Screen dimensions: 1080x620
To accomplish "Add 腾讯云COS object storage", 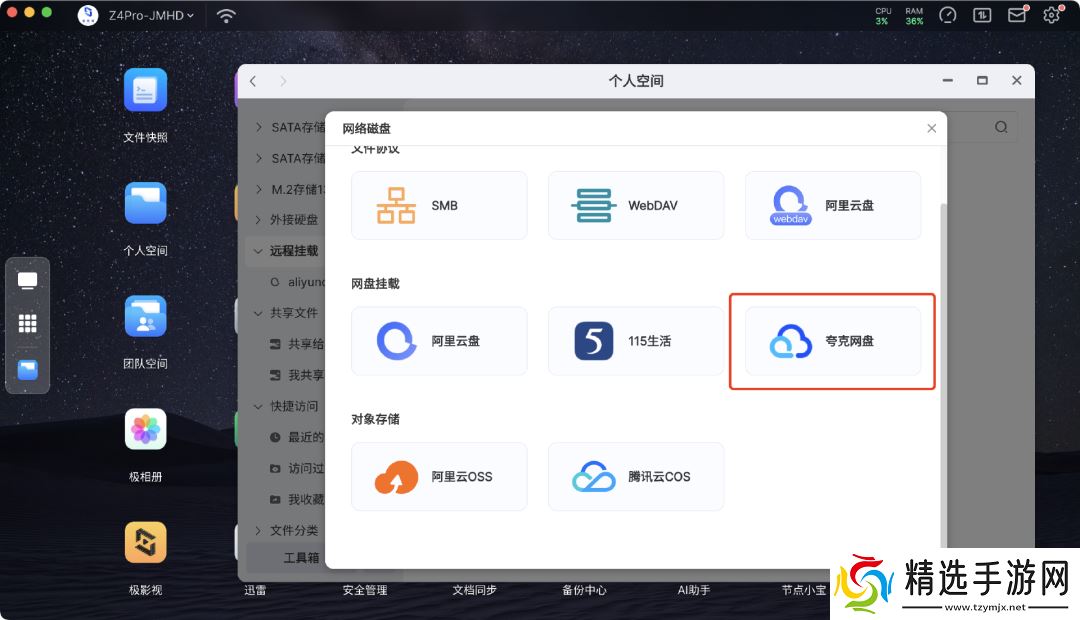I will coord(636,477).
